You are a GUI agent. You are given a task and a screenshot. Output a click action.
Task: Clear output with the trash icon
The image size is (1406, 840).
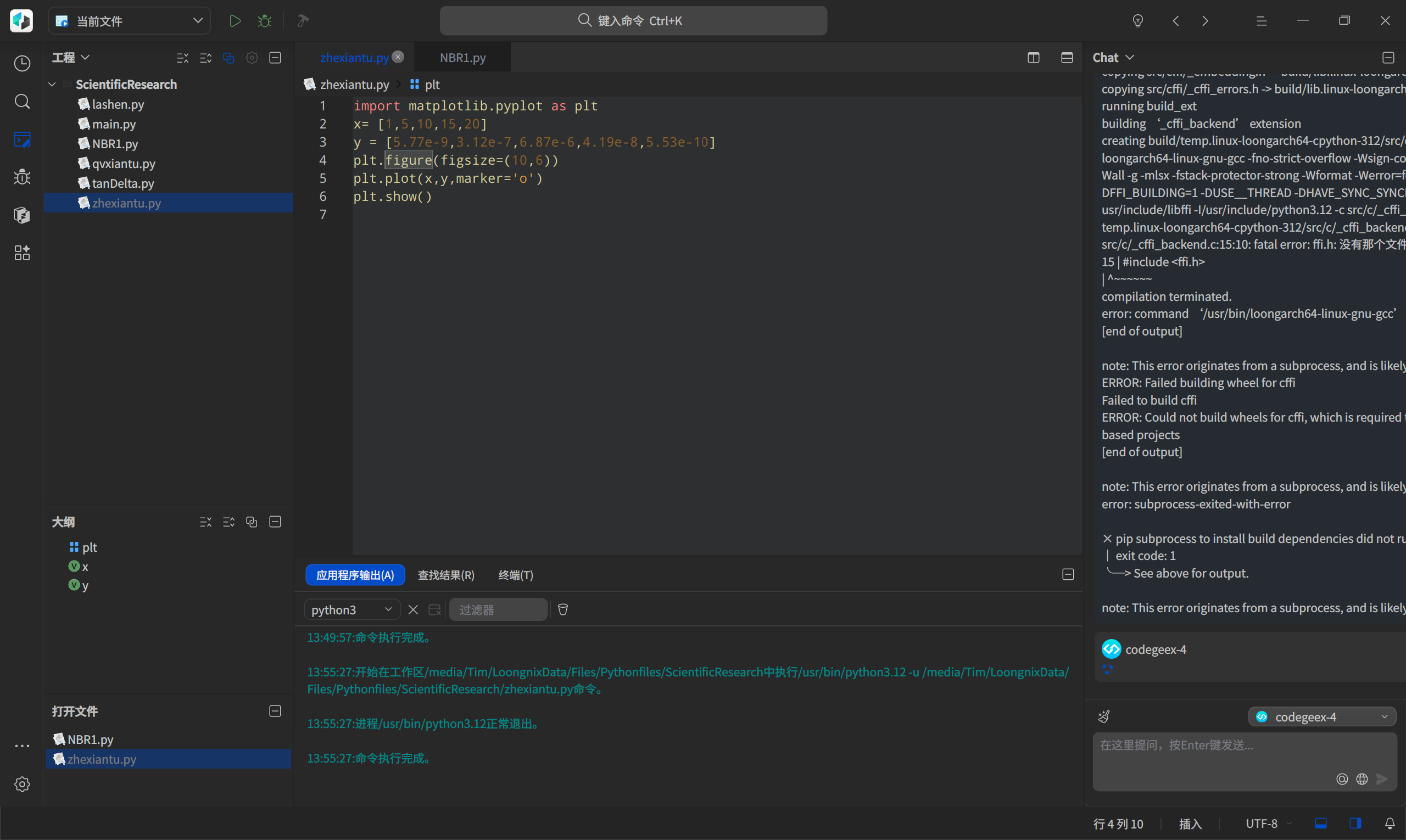[563, 609]
